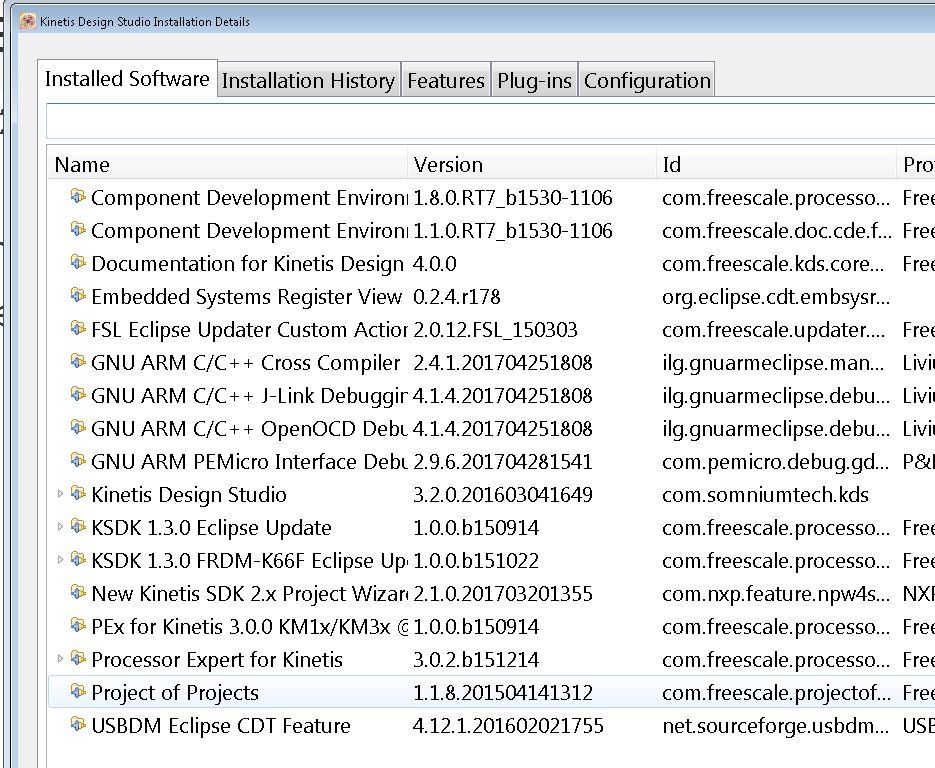Select the Embedded Systems Register View row

tap(490, 296)
